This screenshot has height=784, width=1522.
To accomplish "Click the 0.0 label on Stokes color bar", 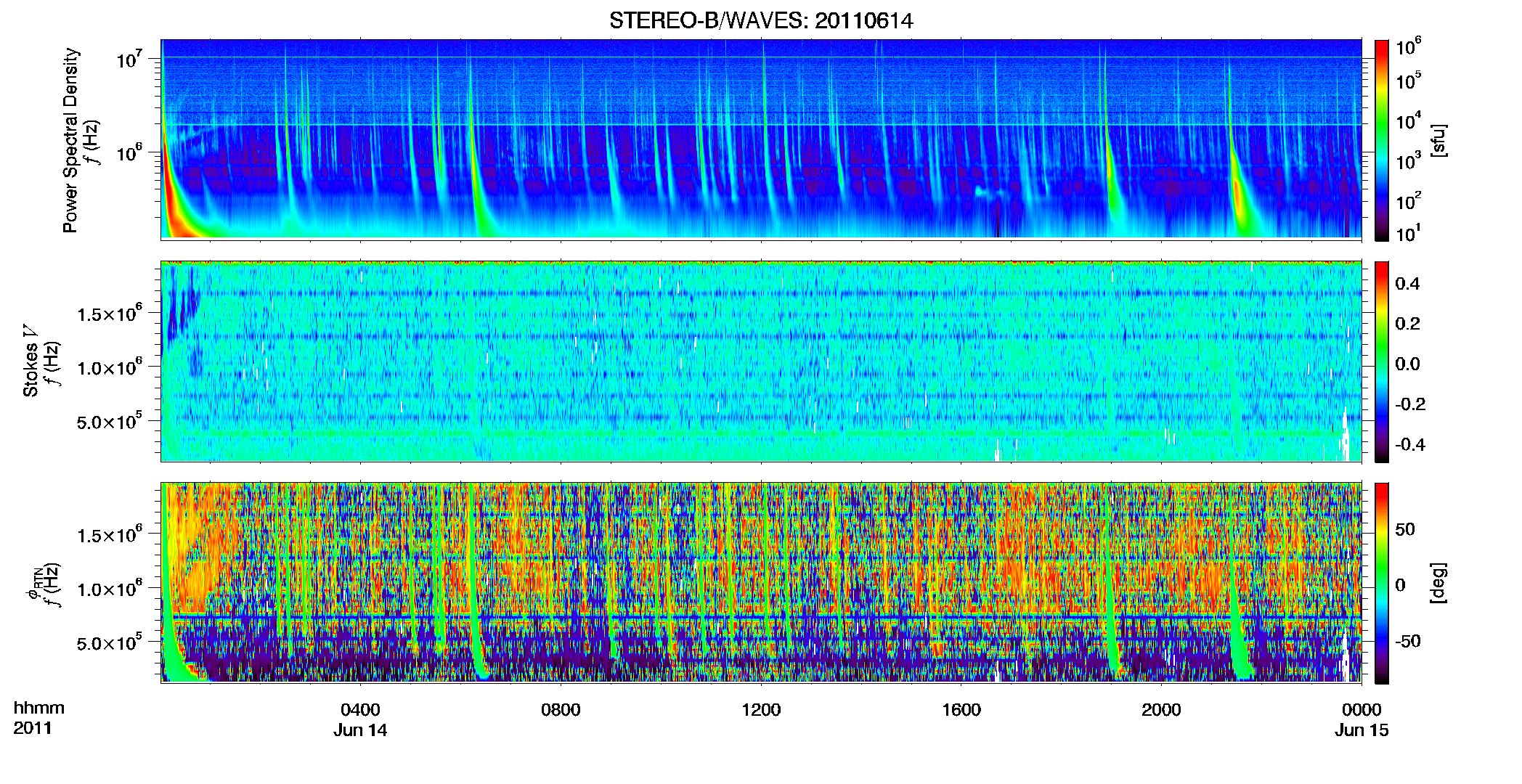I will coord(1407,364).
